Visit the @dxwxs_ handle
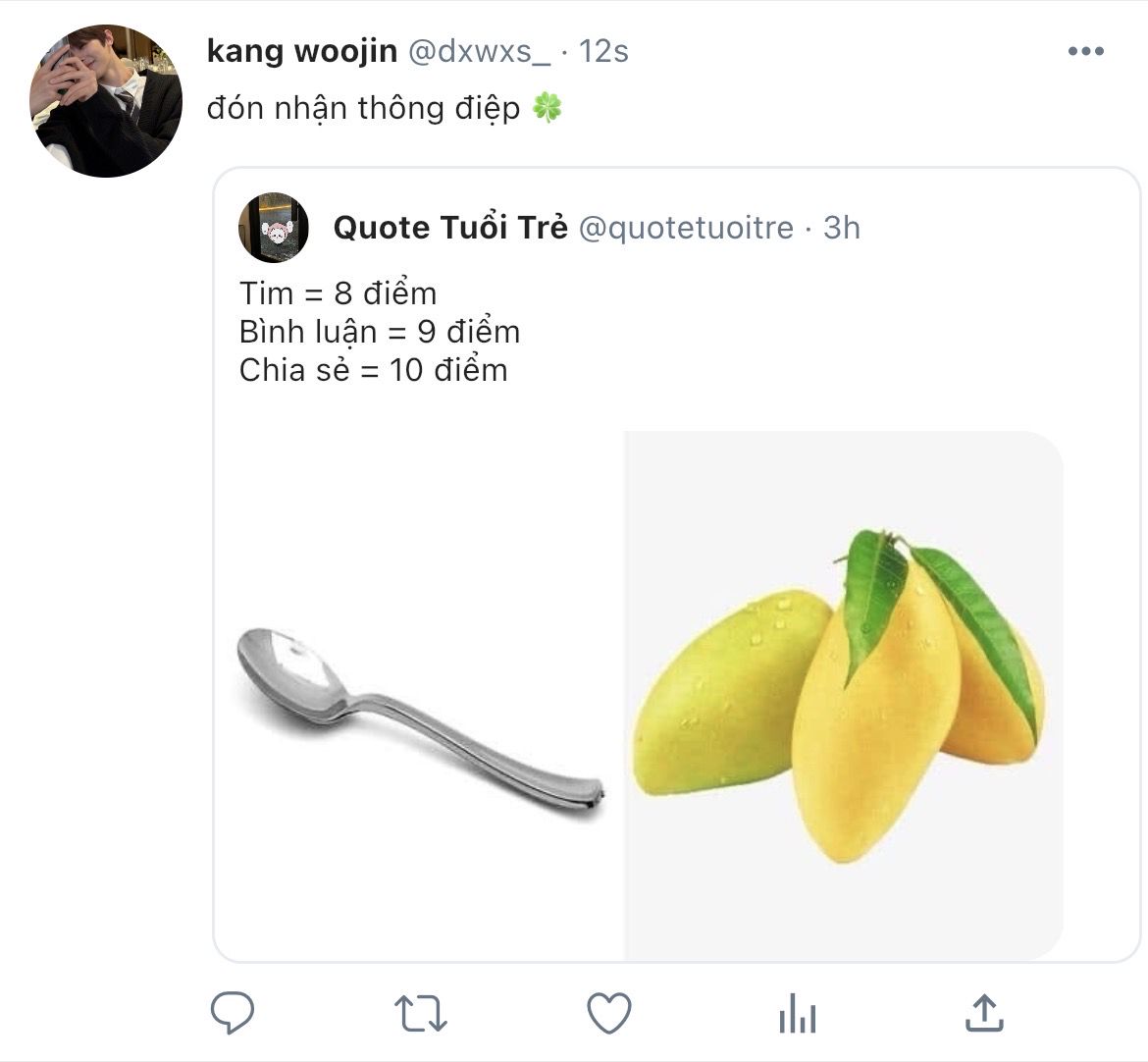Screen dimensions: 1148x1062 tap(479, 51)
